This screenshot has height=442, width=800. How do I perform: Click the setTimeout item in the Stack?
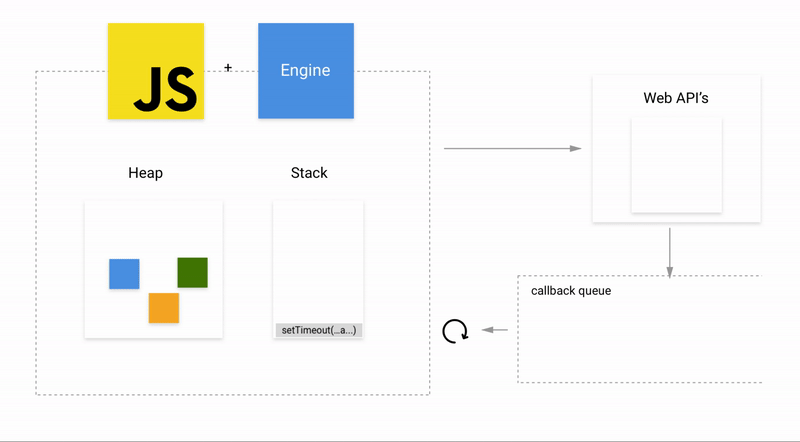318,330
